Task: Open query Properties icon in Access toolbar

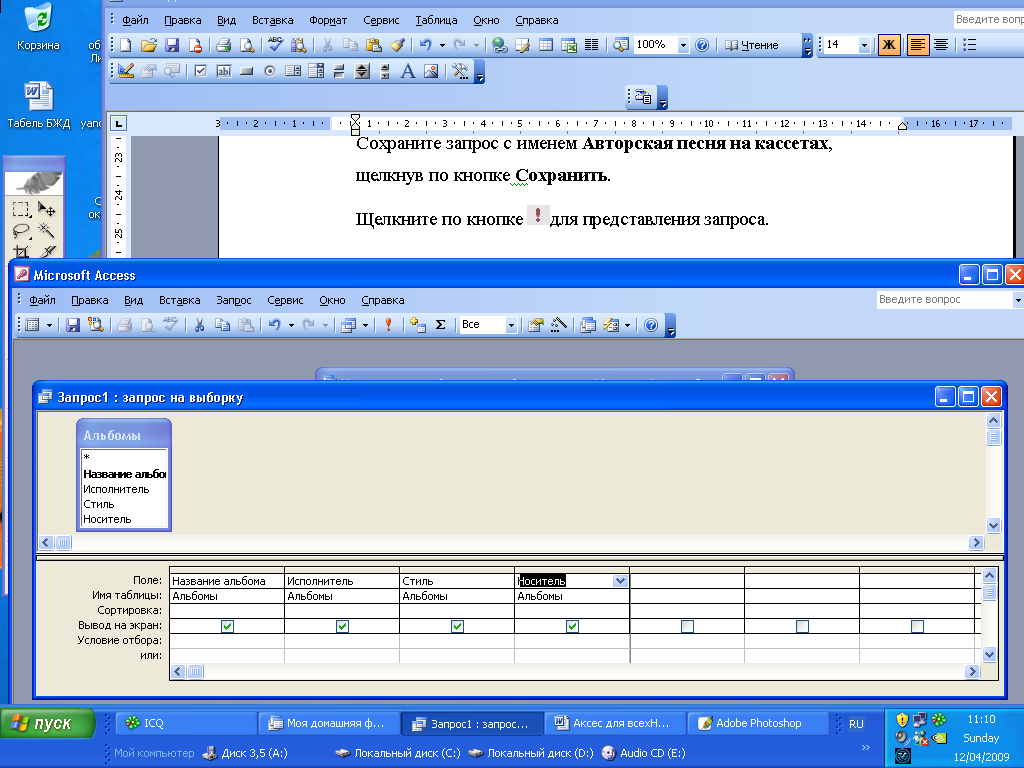Action: (x=536, y=325)
